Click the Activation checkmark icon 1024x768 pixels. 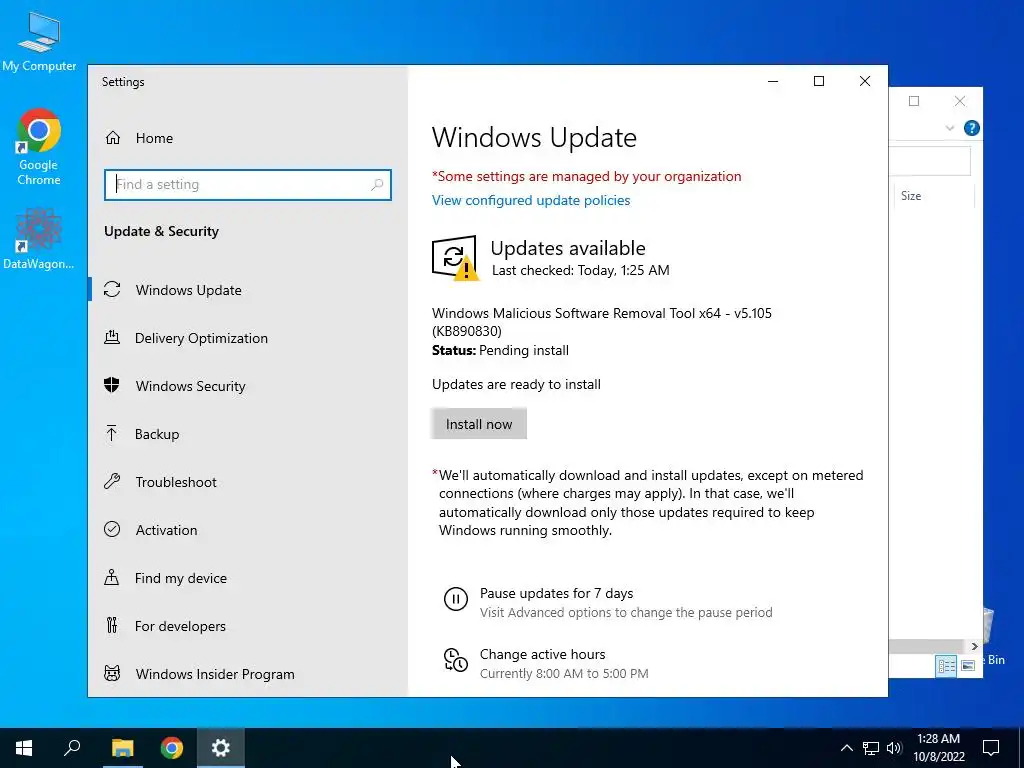click(x=112, y=529)
